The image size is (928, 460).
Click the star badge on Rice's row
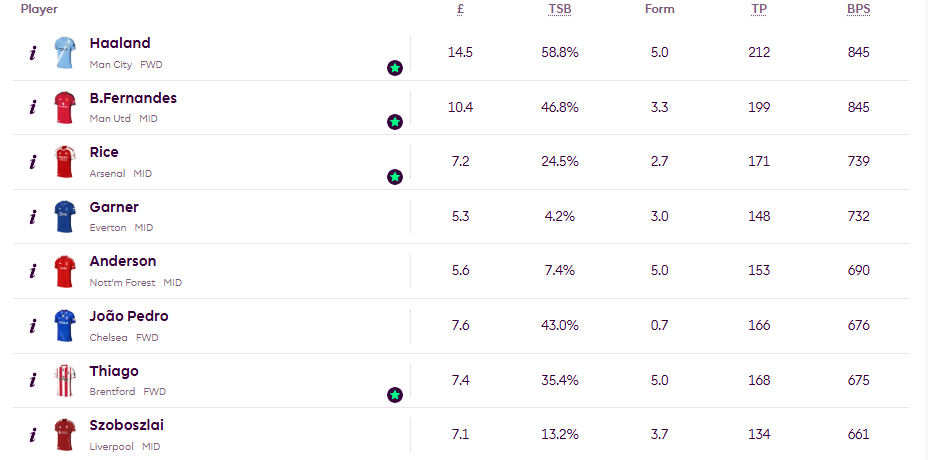tap(395, 177)
